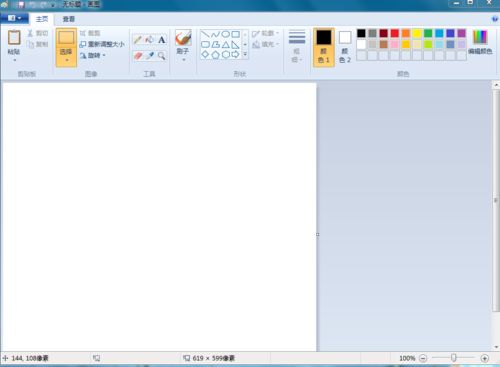This screenshot has height=367, width=500.
Task: Click the Paste clipboard icon
Action: point(14,37)
